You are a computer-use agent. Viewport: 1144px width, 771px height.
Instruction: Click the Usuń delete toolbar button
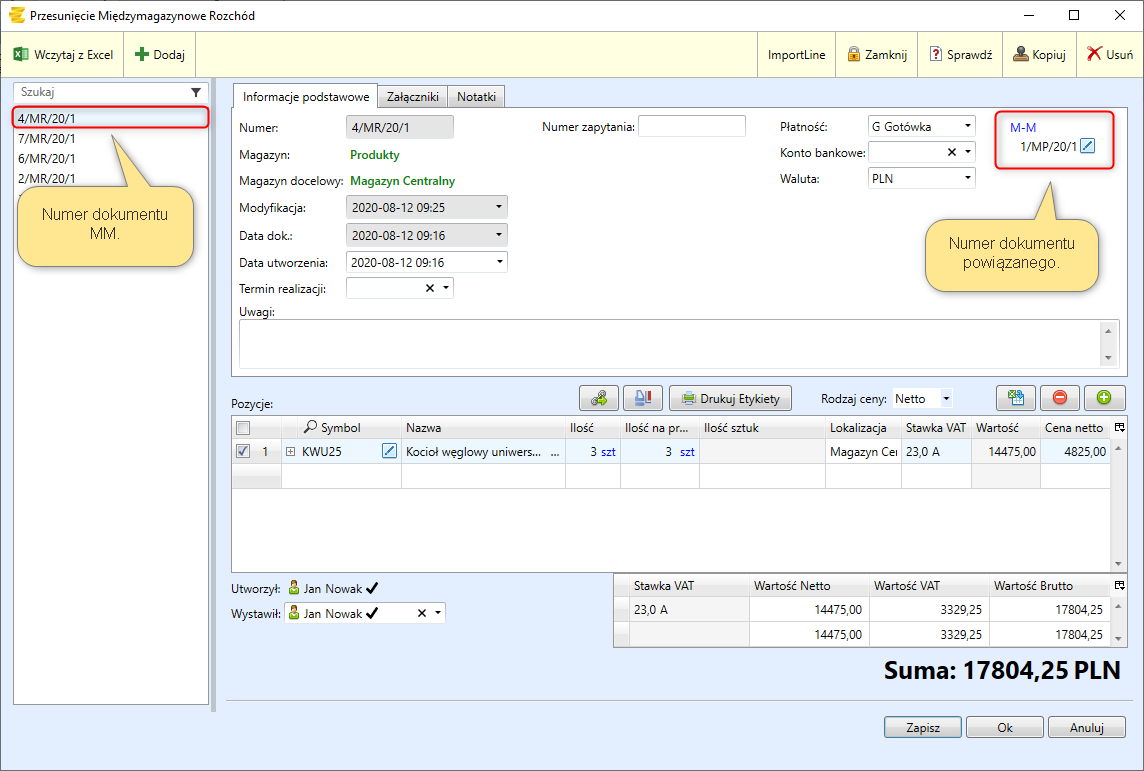click(x=1110, y=55)
